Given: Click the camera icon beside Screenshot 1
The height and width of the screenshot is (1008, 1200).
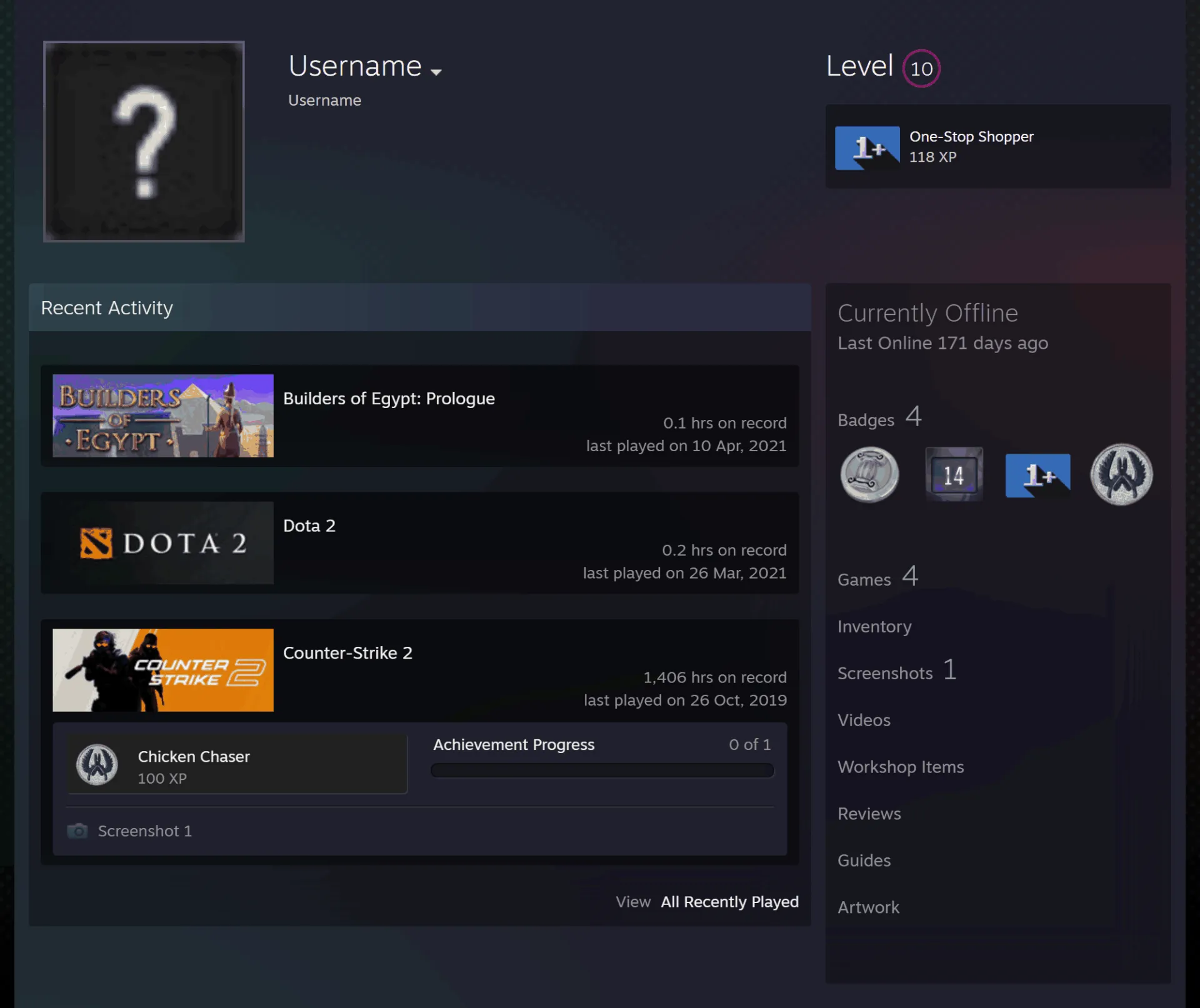Looking at the screenshot, I should pos(77,831).
